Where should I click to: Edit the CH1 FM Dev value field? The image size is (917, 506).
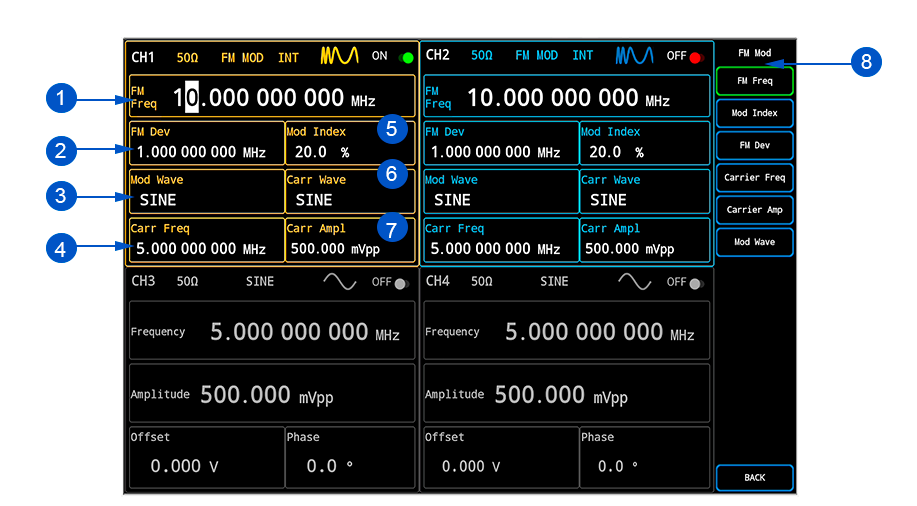pyautogui.click(x=206, y=143)
